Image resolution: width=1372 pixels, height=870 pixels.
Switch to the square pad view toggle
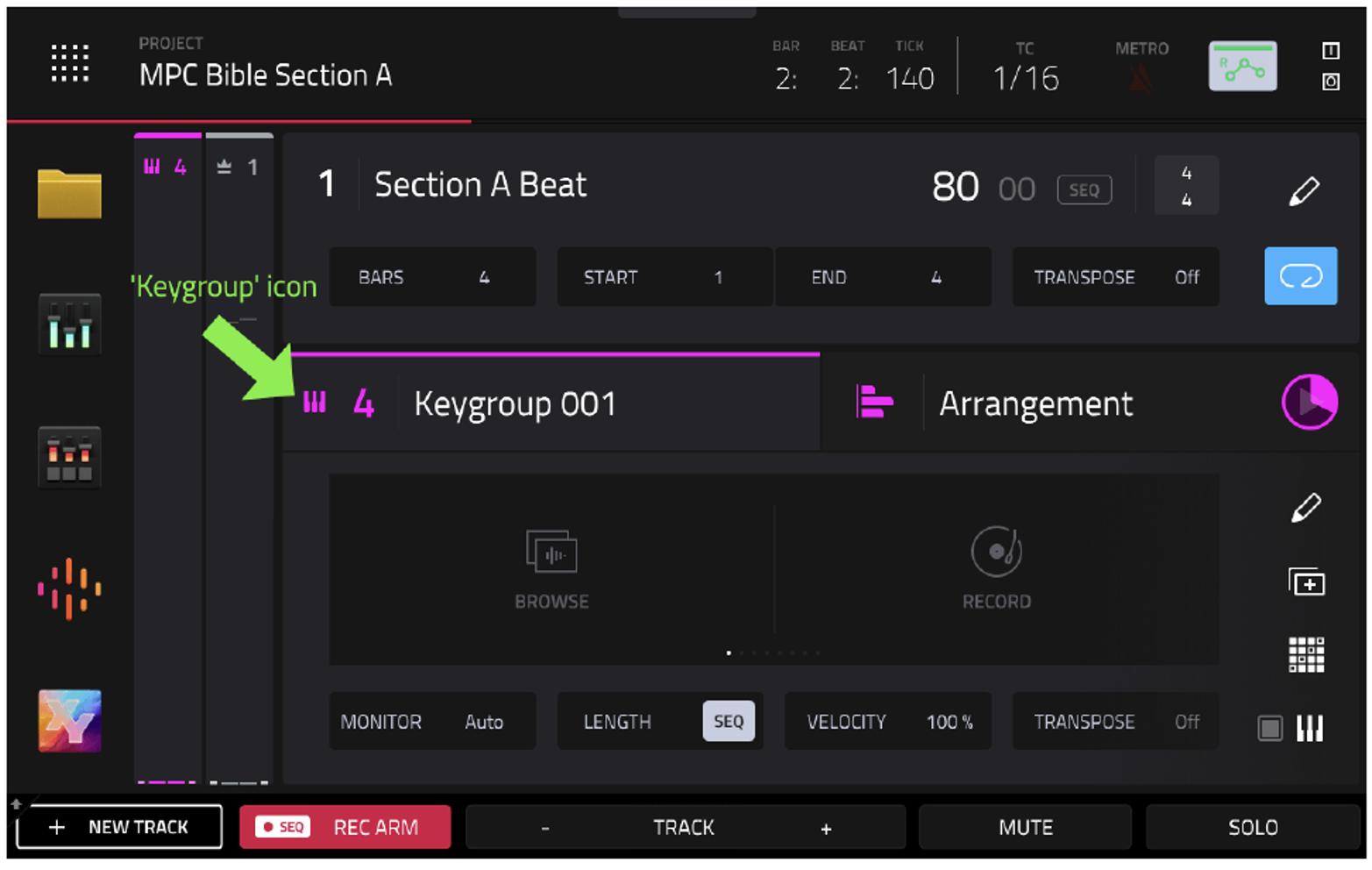coord(1269,728)
